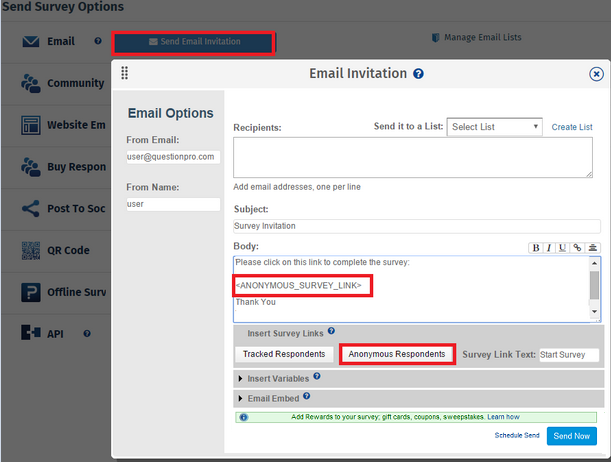Select Email in the send options sidebar
The image size is (611, 462).
pos(60,42)
